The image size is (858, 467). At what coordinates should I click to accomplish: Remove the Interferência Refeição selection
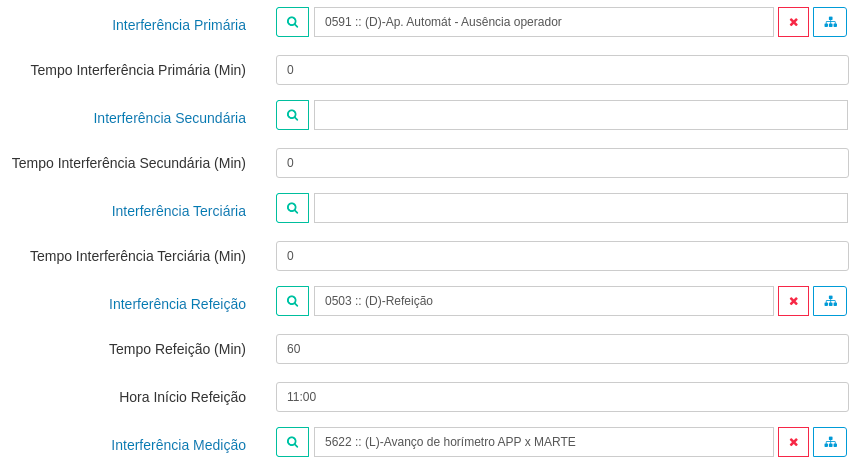[793, 301]
